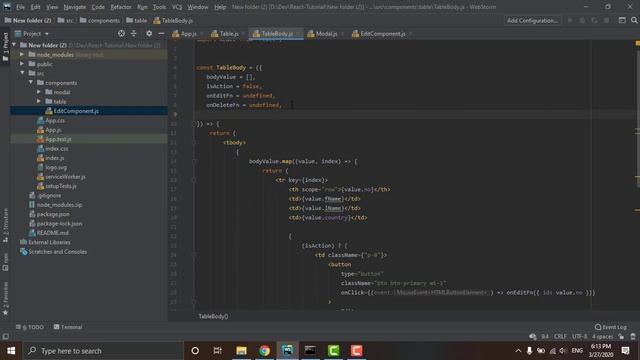This screenshot has height=360, width=640.
Task: Open Project panel settings gear
Action: click(149, 33)
